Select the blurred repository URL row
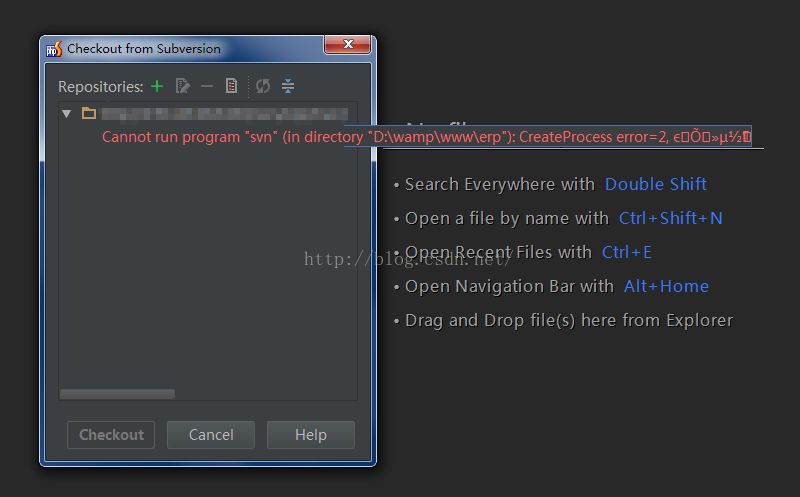This screenshot has width=800, height=497. coord(224,113)
